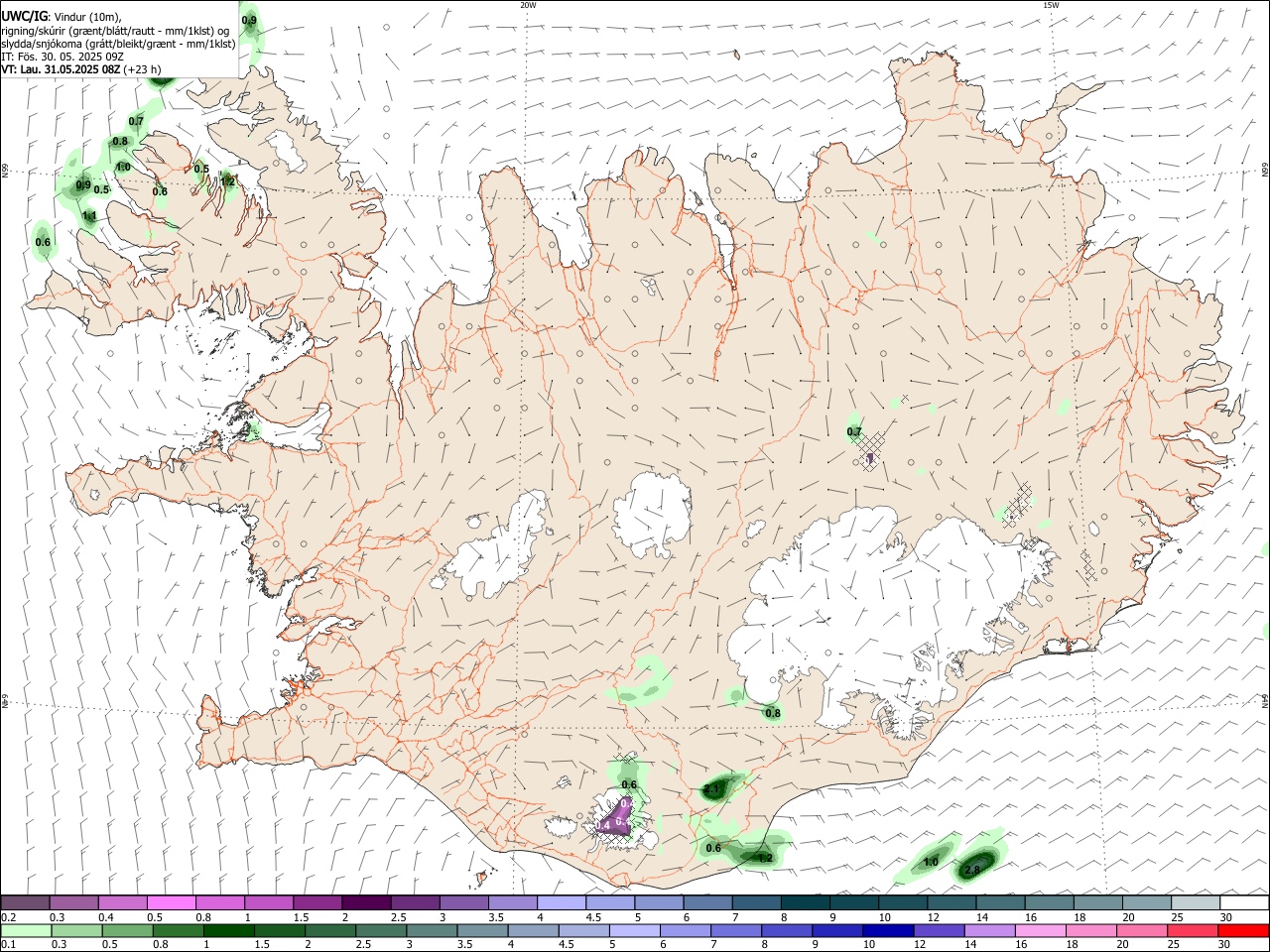The image size is (1270, 952).
Task: Click the 0.1 tick label on rain scale
Action: [8, 945]
